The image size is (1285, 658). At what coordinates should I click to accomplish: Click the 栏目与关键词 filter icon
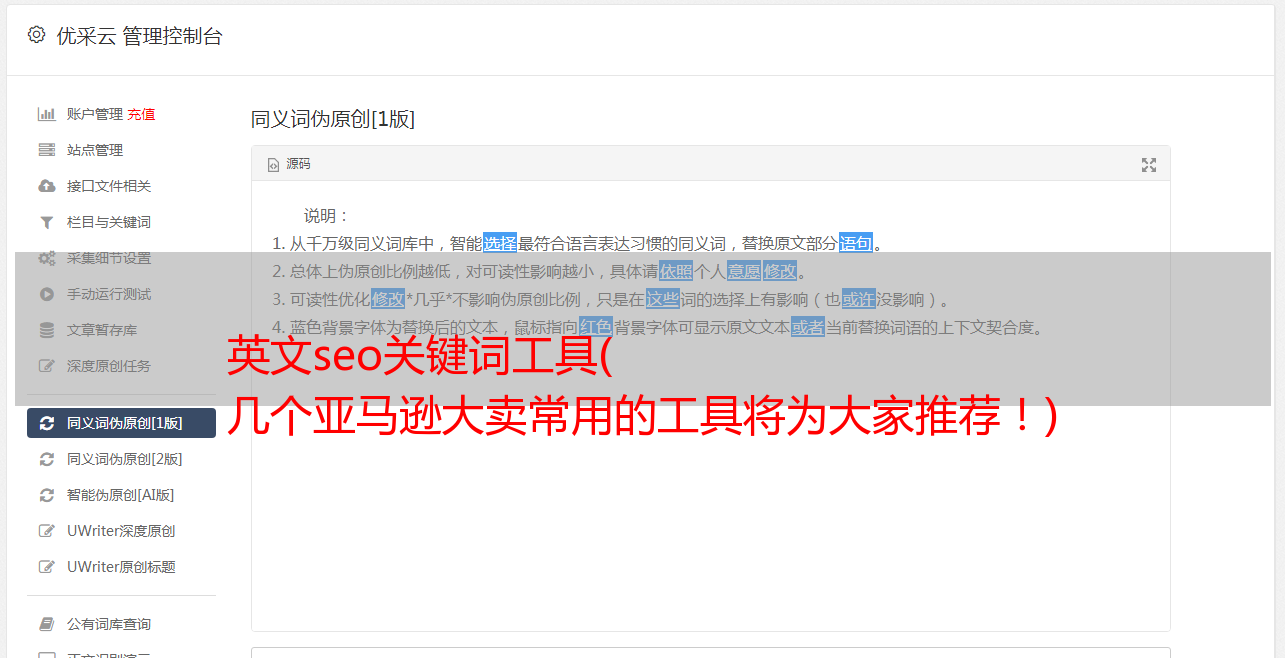(46, 222)
